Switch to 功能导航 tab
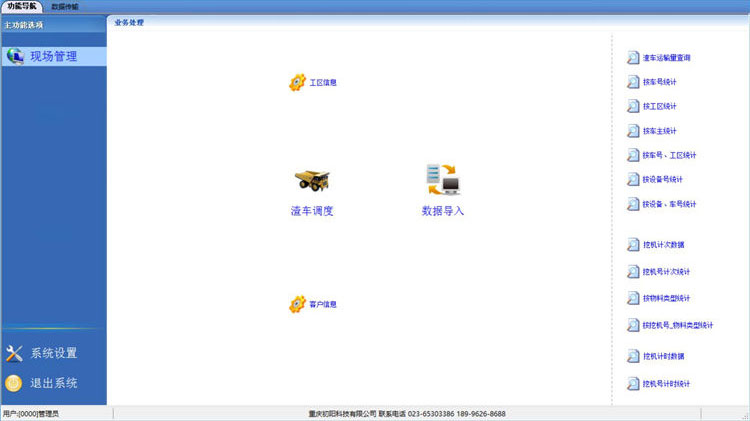The width and height of the screenshot is (750, 421). pyautogui.click(x=21, y=6)
